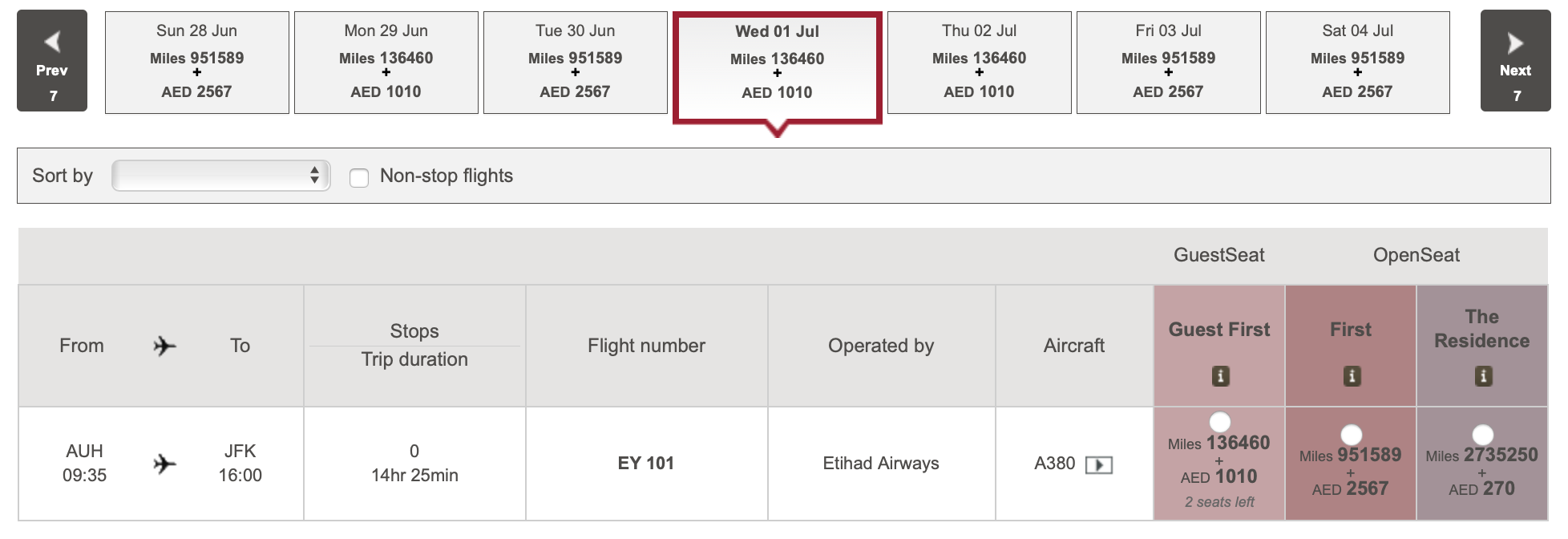Open Guest First info icon
This screenshot has width=1568, height=539.
[1219, 375]
